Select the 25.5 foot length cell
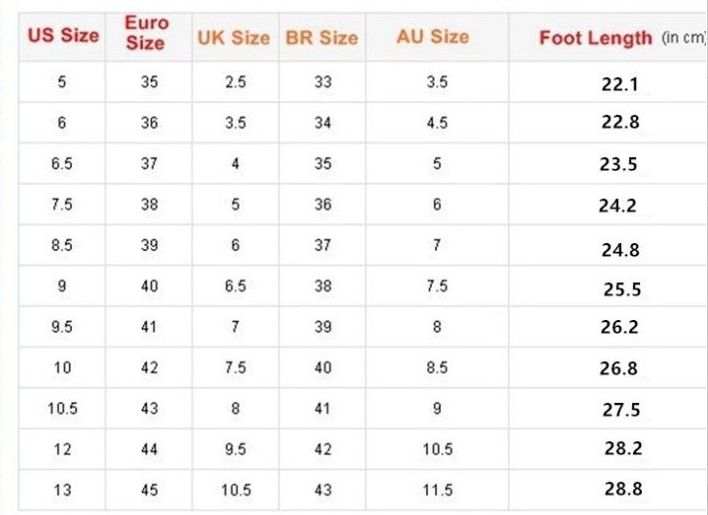The height and width of the screenshot is (515, 708). [x=621, y=290]
